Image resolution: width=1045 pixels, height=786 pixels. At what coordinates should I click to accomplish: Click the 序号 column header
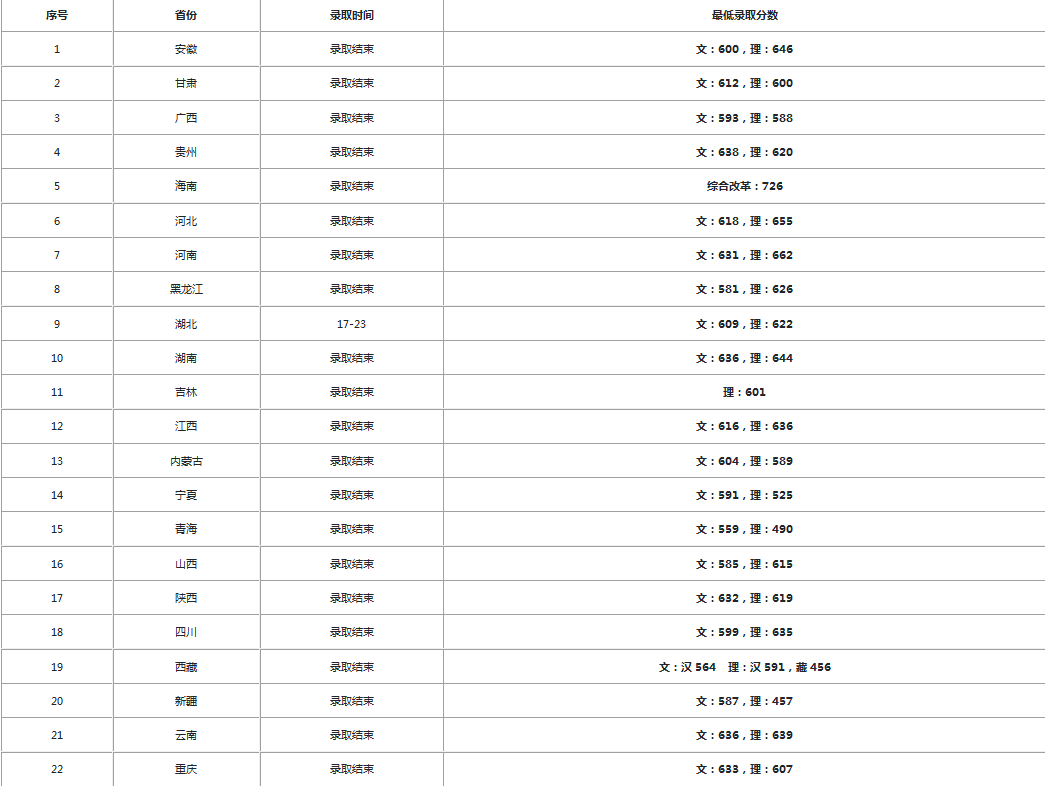[x=57, y=15]
